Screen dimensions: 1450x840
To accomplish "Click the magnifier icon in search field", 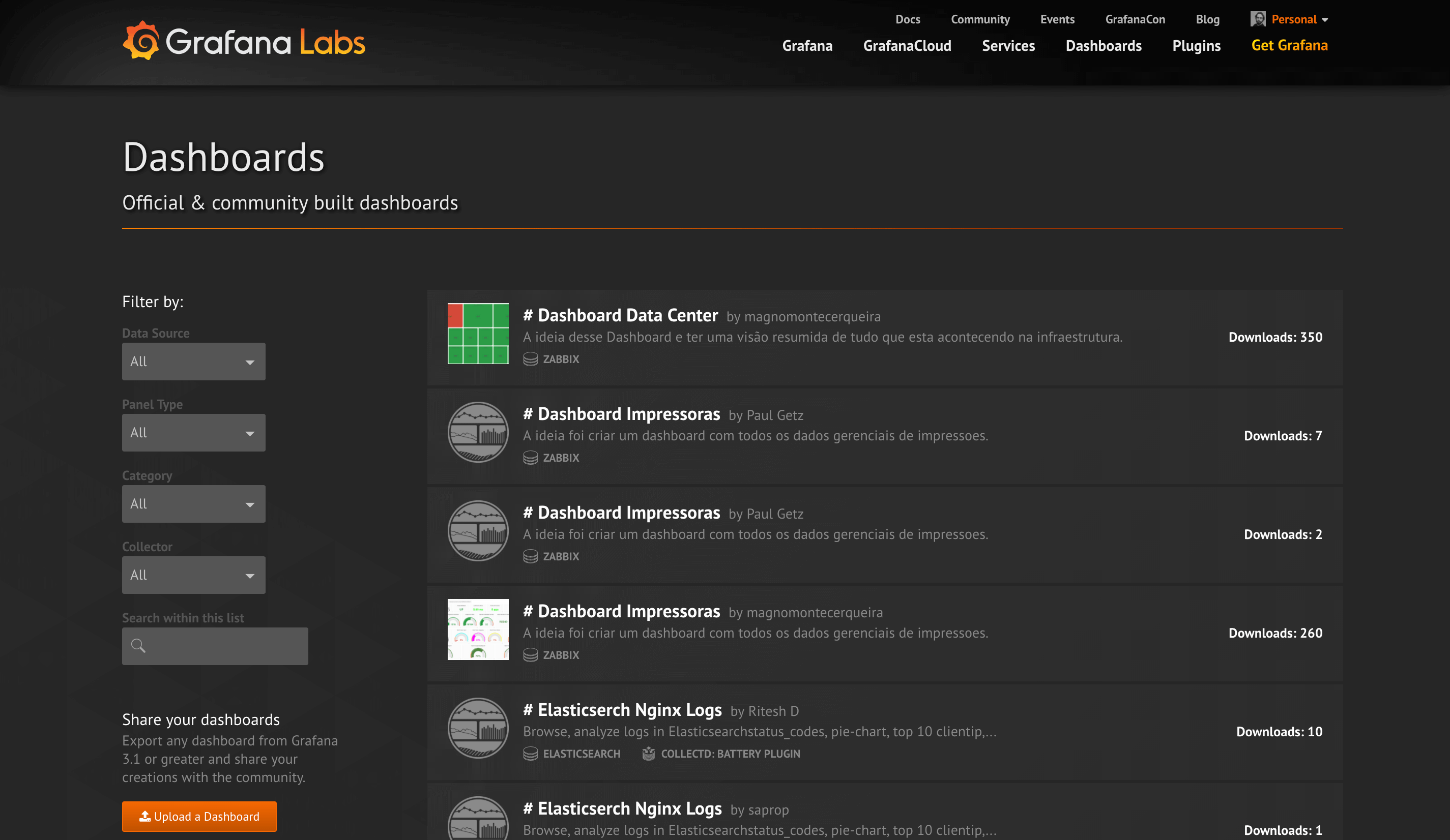I will click(x=138, y=646).
